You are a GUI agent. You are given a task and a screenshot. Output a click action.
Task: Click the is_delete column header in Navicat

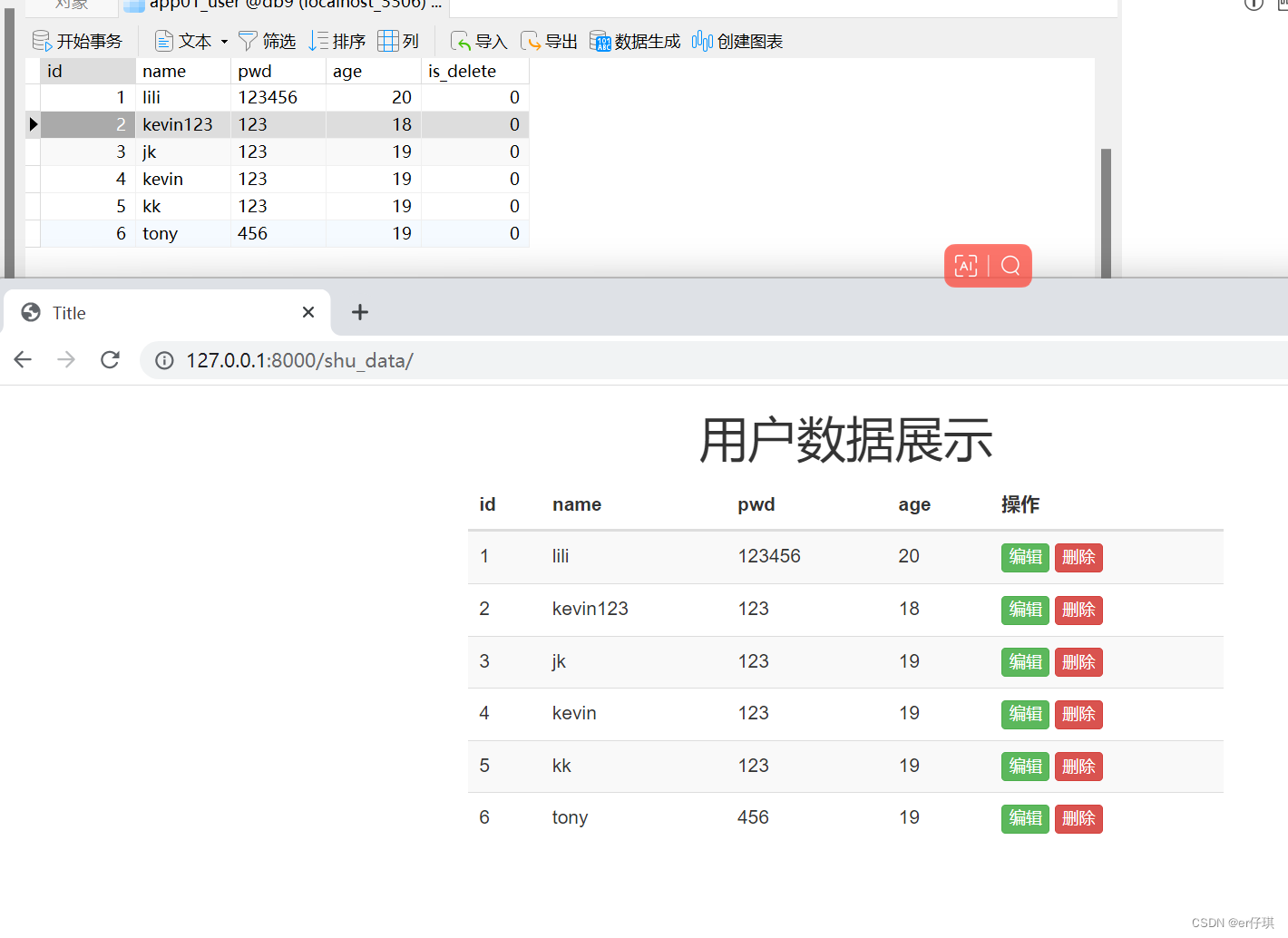(475, 71)
